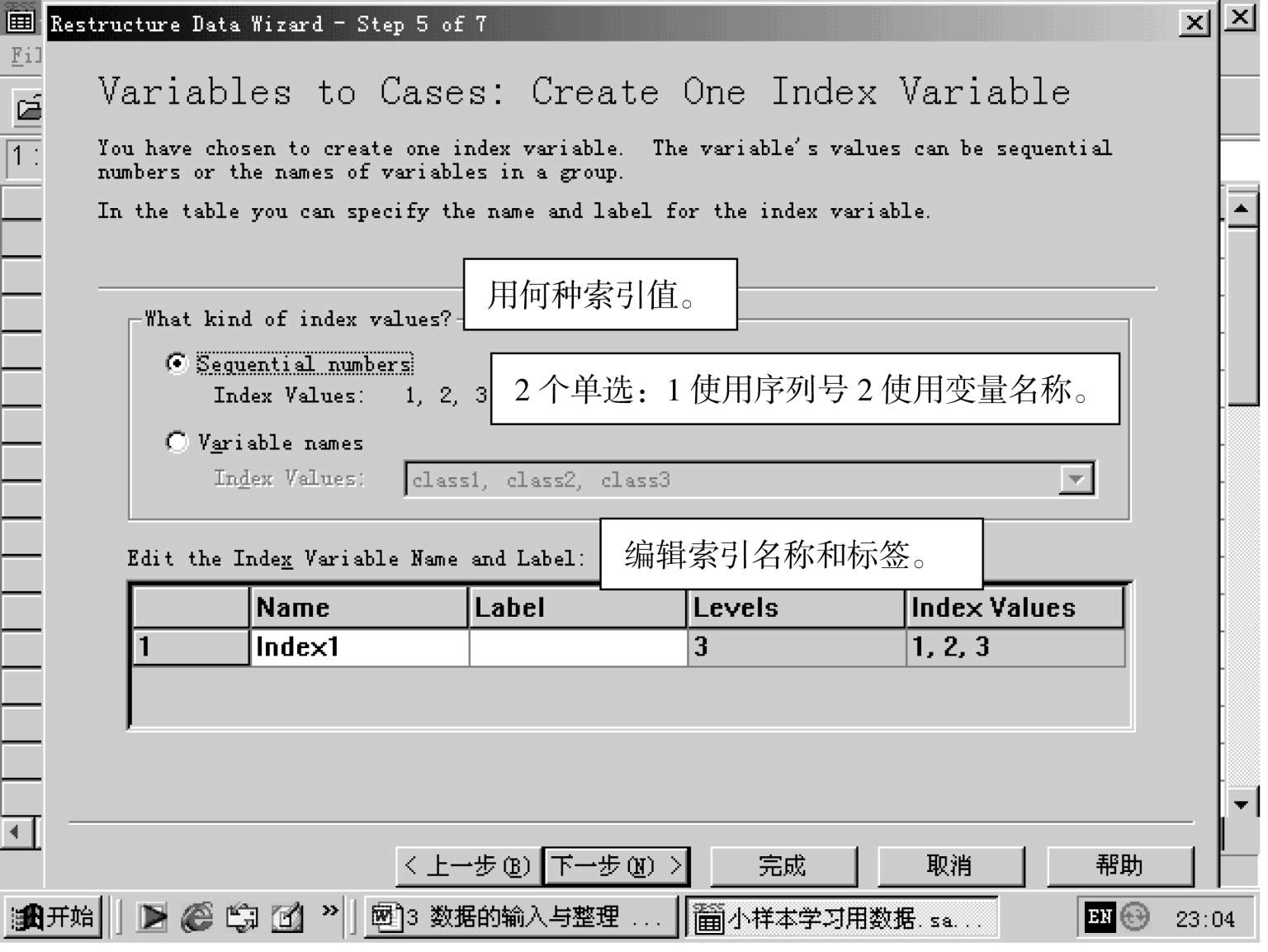Click the Index1 name cell
Screen dimensions: 1268x952
point(359,647)
